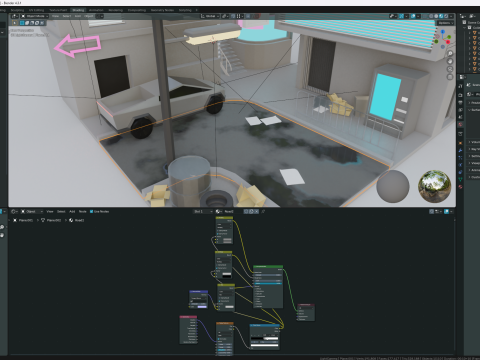This screenshot has width=480, height=360.
Task: Switch to the Scripting workspace tab
Action: (x=185, y=10)
